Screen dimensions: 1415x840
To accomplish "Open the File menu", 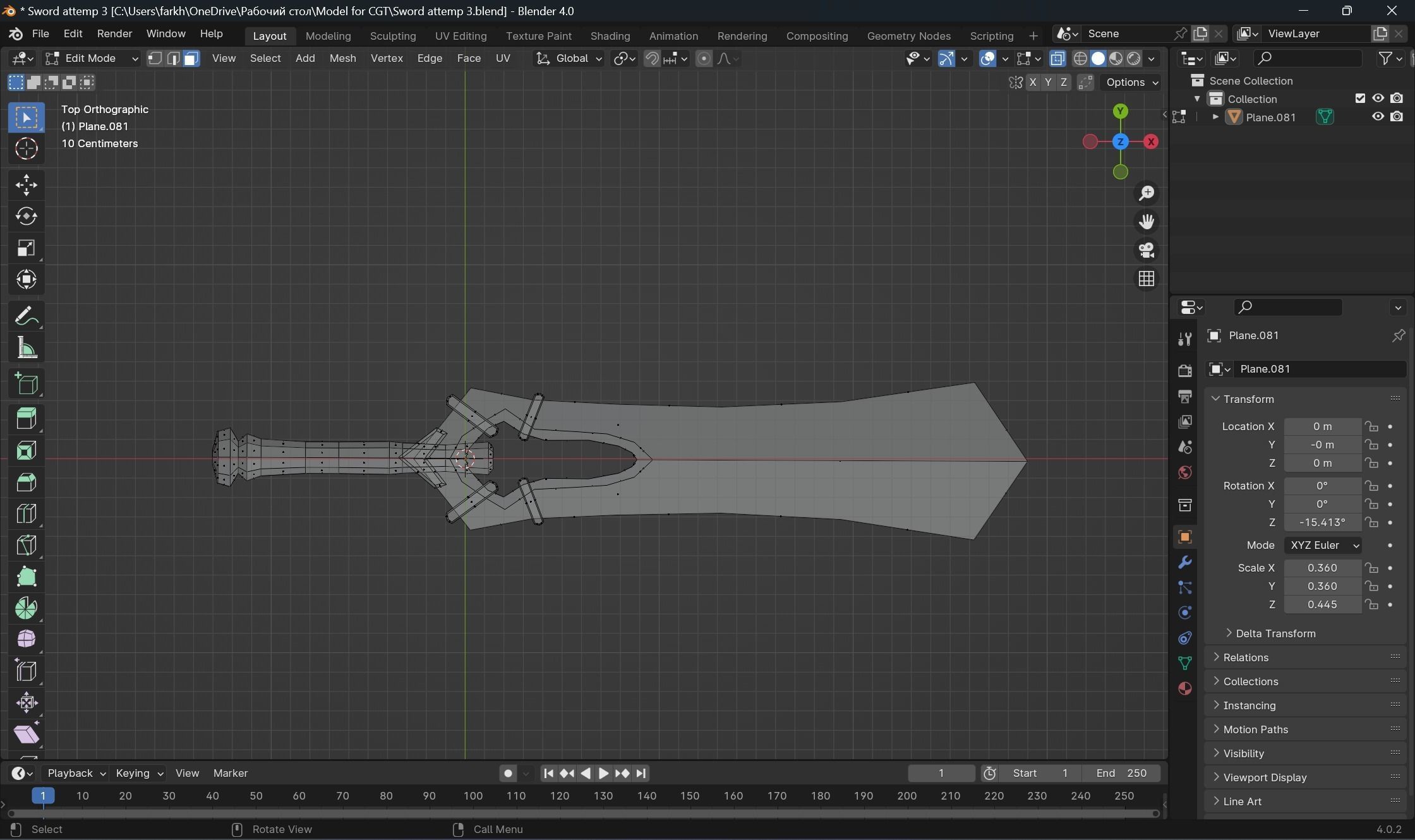I will tap(40, 33).
